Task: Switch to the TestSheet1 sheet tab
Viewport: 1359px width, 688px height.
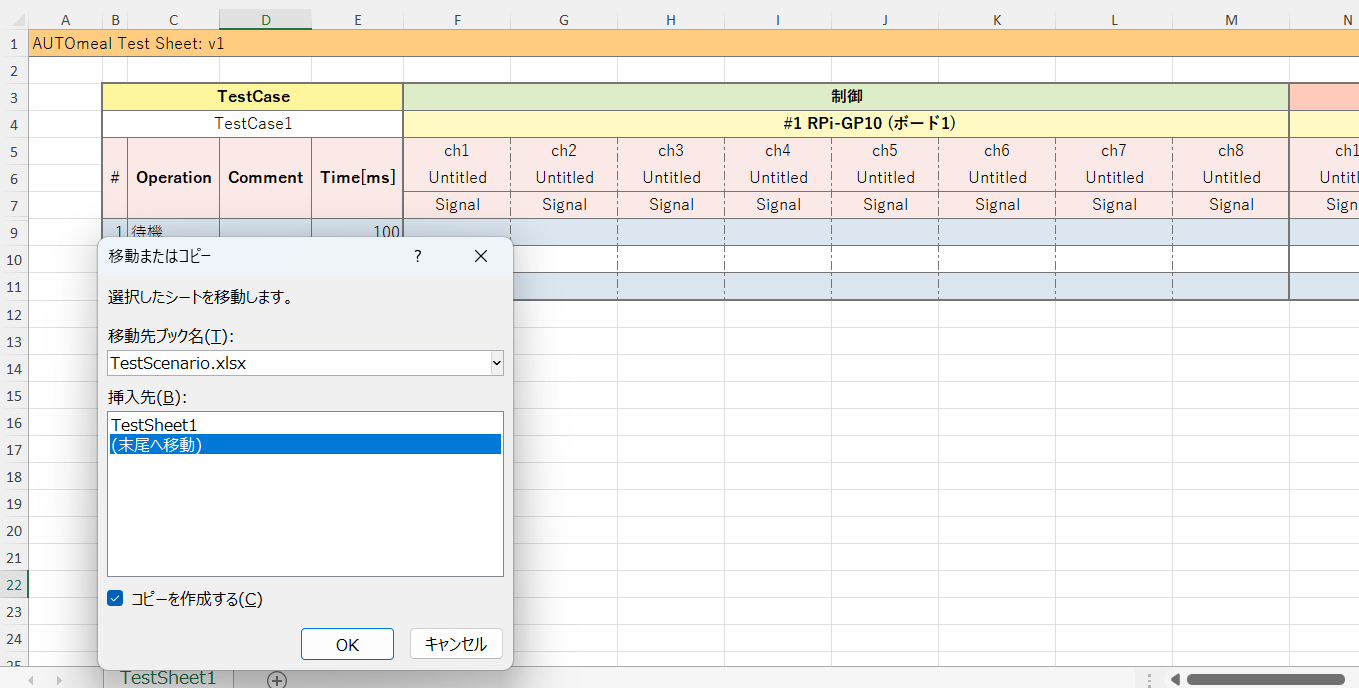Action: click(x=168, y=678)
